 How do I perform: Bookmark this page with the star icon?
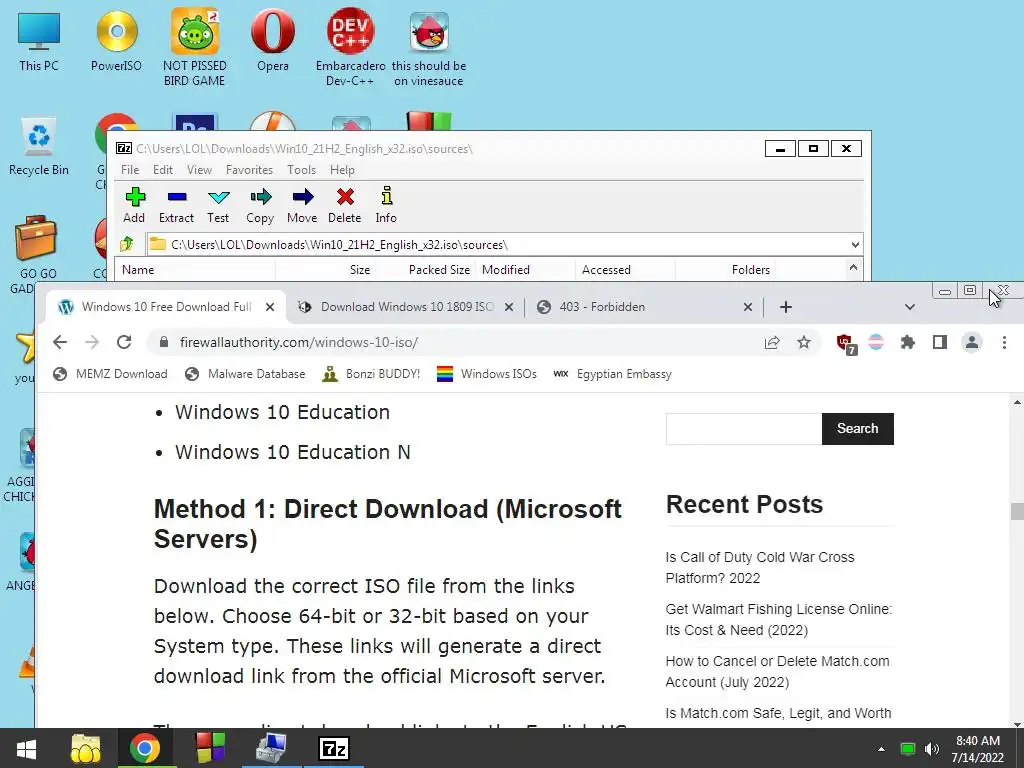804,342
